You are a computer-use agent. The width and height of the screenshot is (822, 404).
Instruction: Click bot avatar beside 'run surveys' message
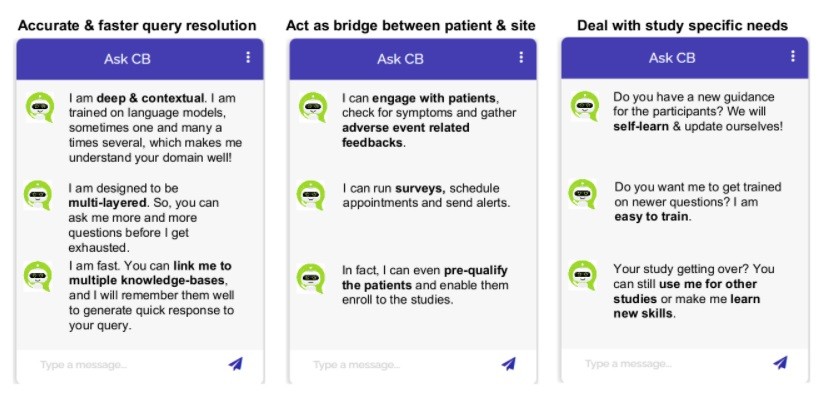point(311,195)
